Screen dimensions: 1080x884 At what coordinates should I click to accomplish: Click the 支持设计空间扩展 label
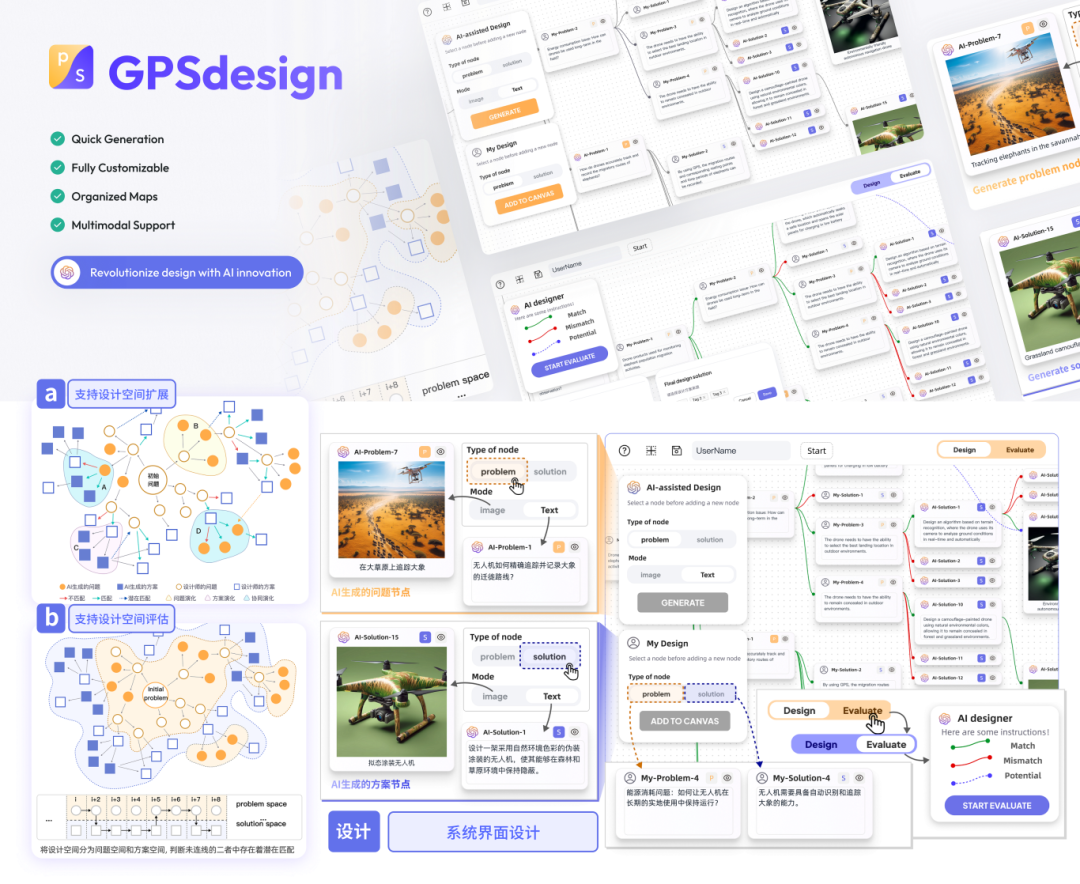pos(121,394)
